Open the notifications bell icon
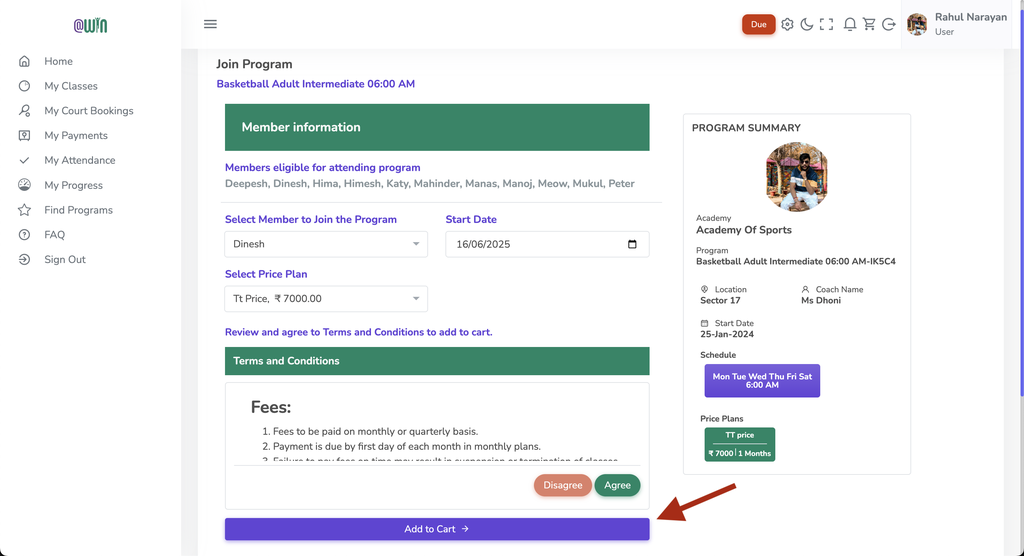Viewport: 1024px width, 556px height. (x=850, y=24)
